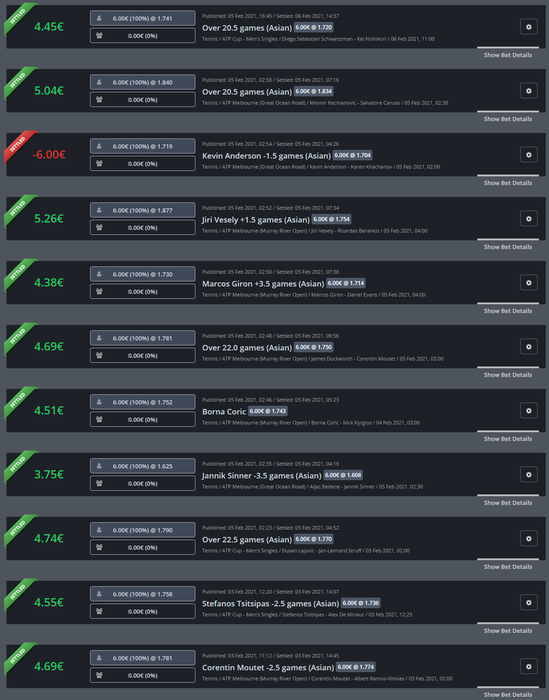The image size is (549, 700).
Task: Expand Show Bet Details under the Over 20.5 Schwartzman bet
Action: point(508,55)
